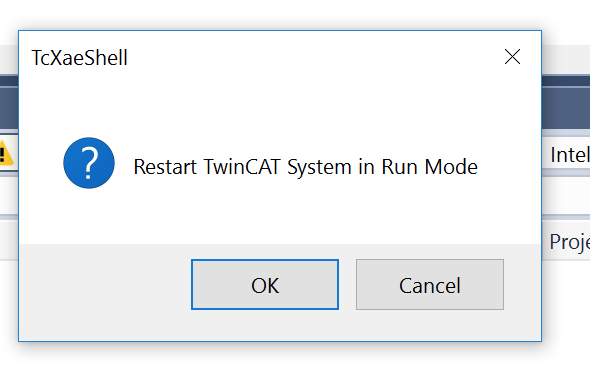
Task: Click the dark blue bar left of the dialog
Action: pyautogui.click(x=9, y=102)
